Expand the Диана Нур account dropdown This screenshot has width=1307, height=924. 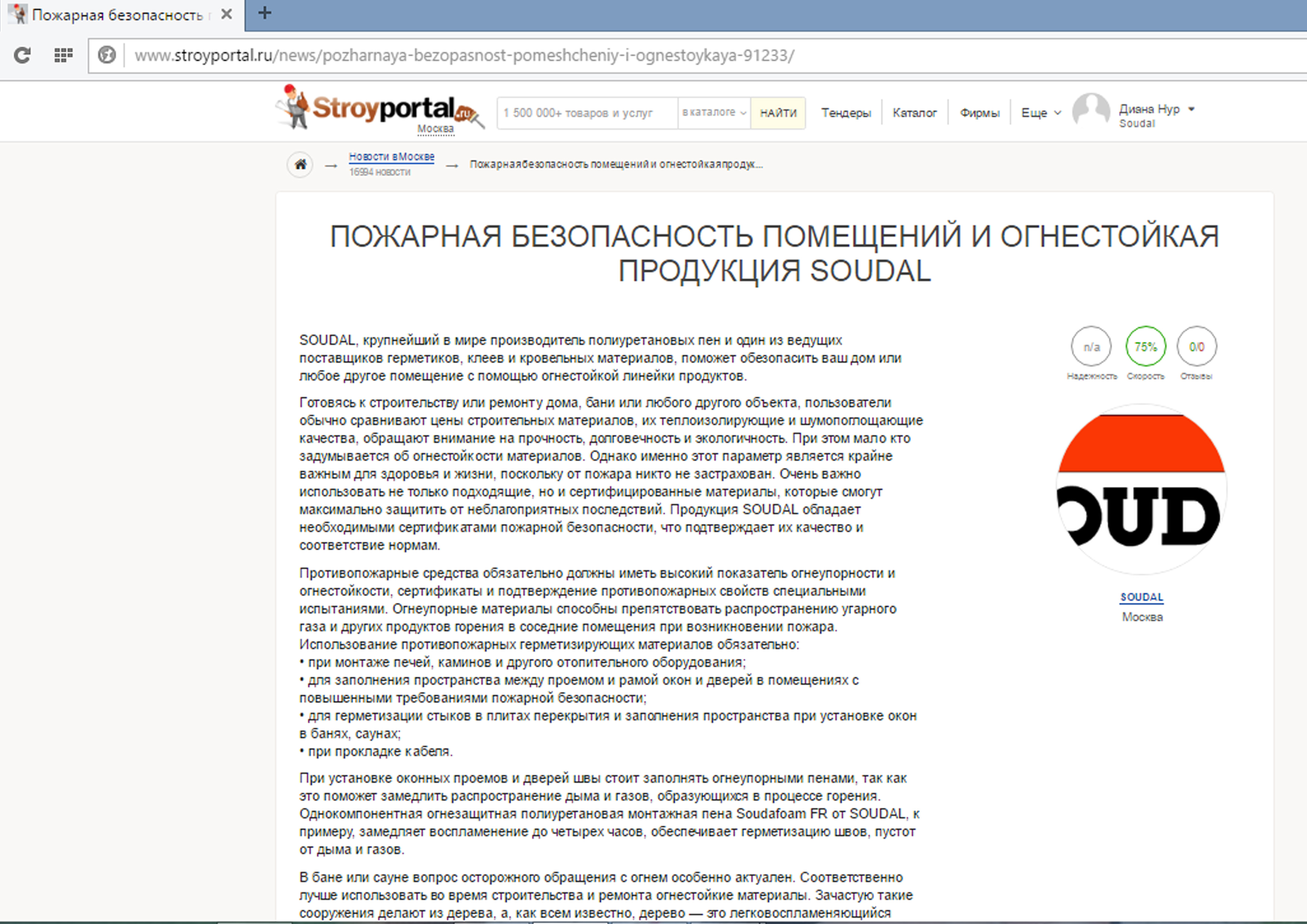pyautogui.click(x=1157, y=109)
